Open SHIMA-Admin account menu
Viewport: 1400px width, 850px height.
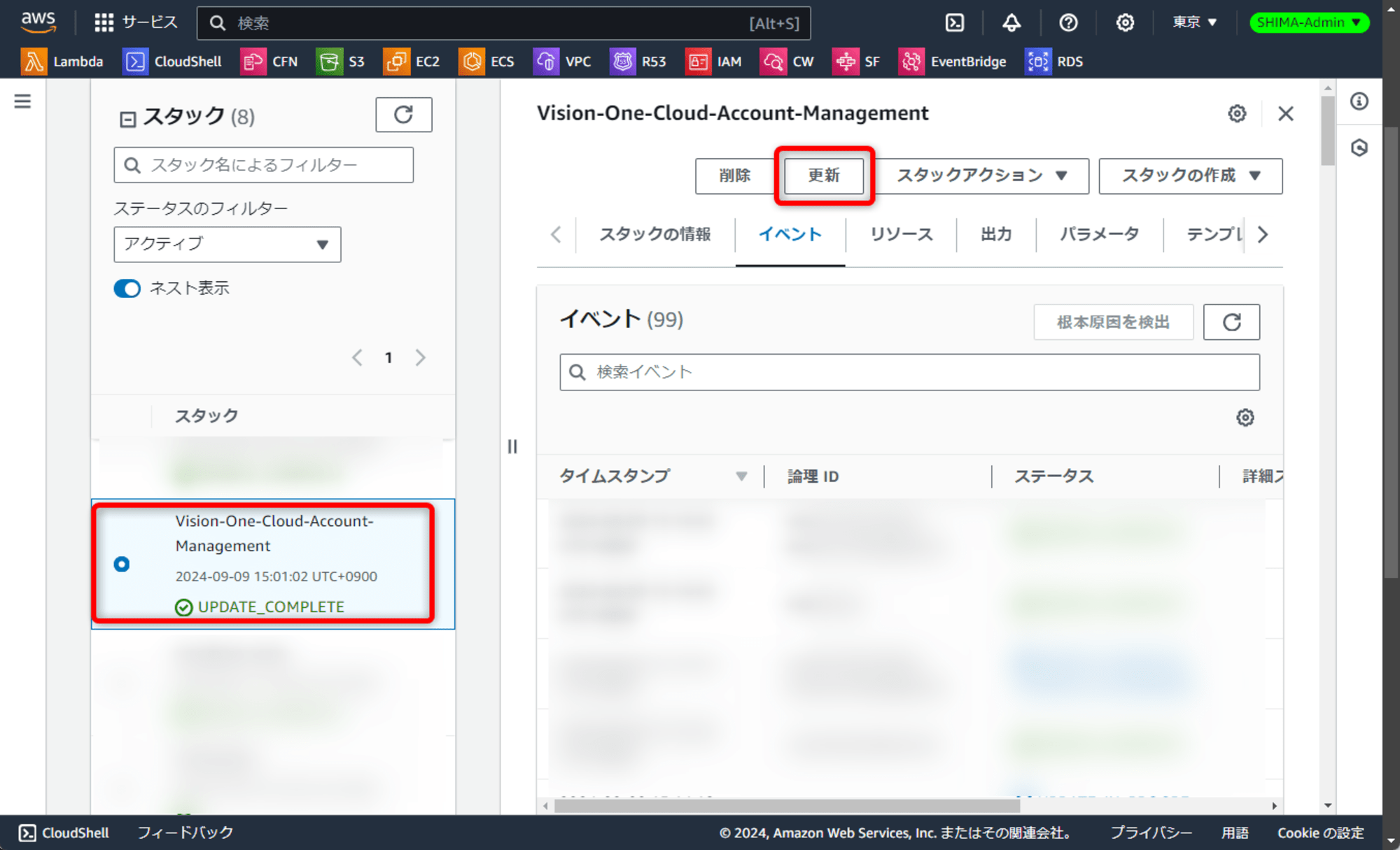click(1309, 22)
